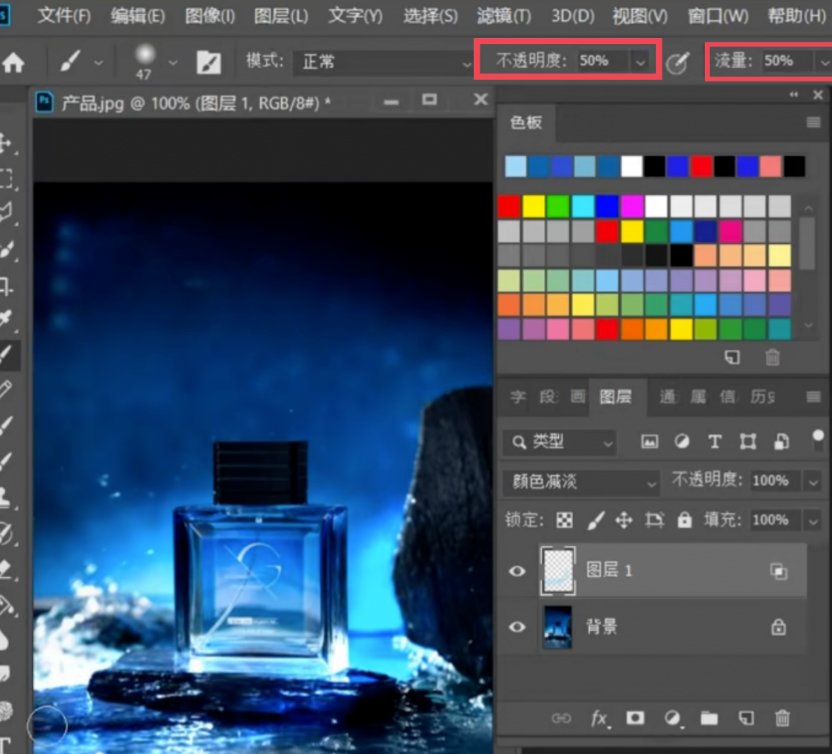Open the 色板 panel options menu
Viewport: 832px width, 754px height.
coord(813,123)
